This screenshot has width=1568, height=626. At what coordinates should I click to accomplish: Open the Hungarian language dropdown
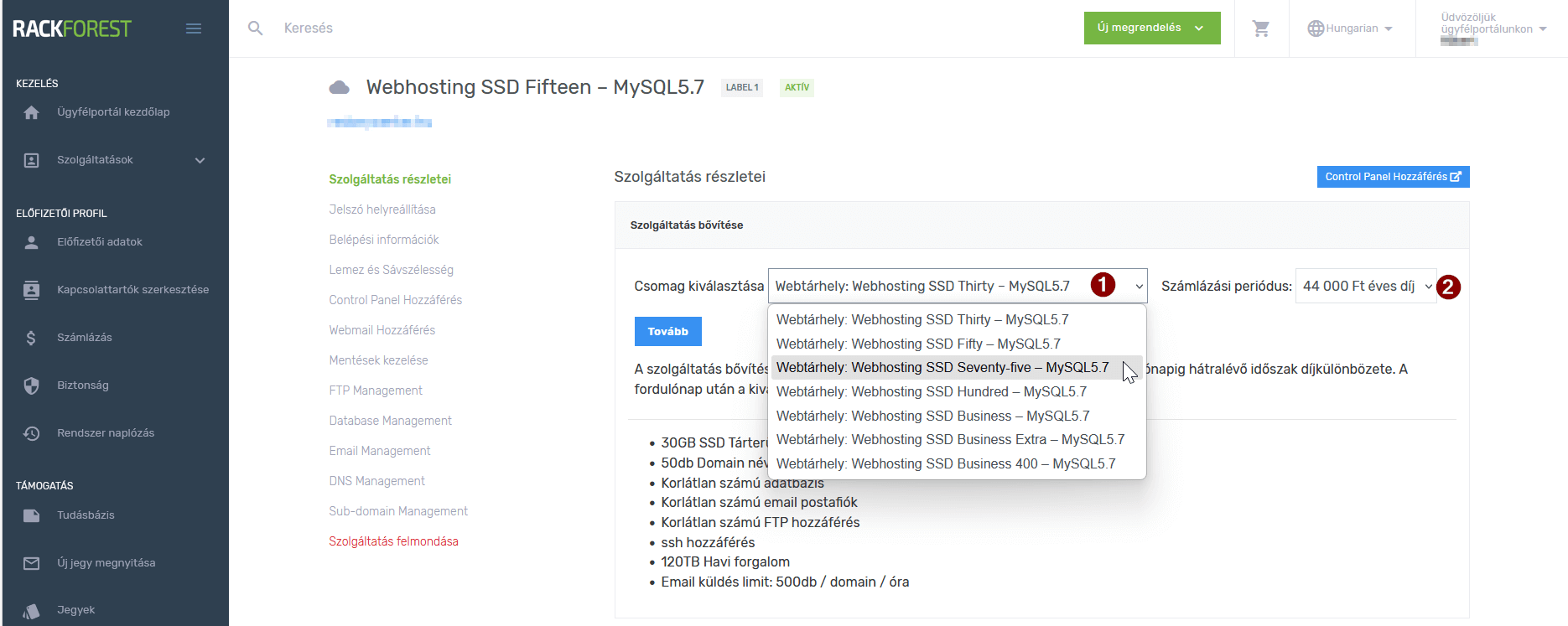tap(1350, 28)
